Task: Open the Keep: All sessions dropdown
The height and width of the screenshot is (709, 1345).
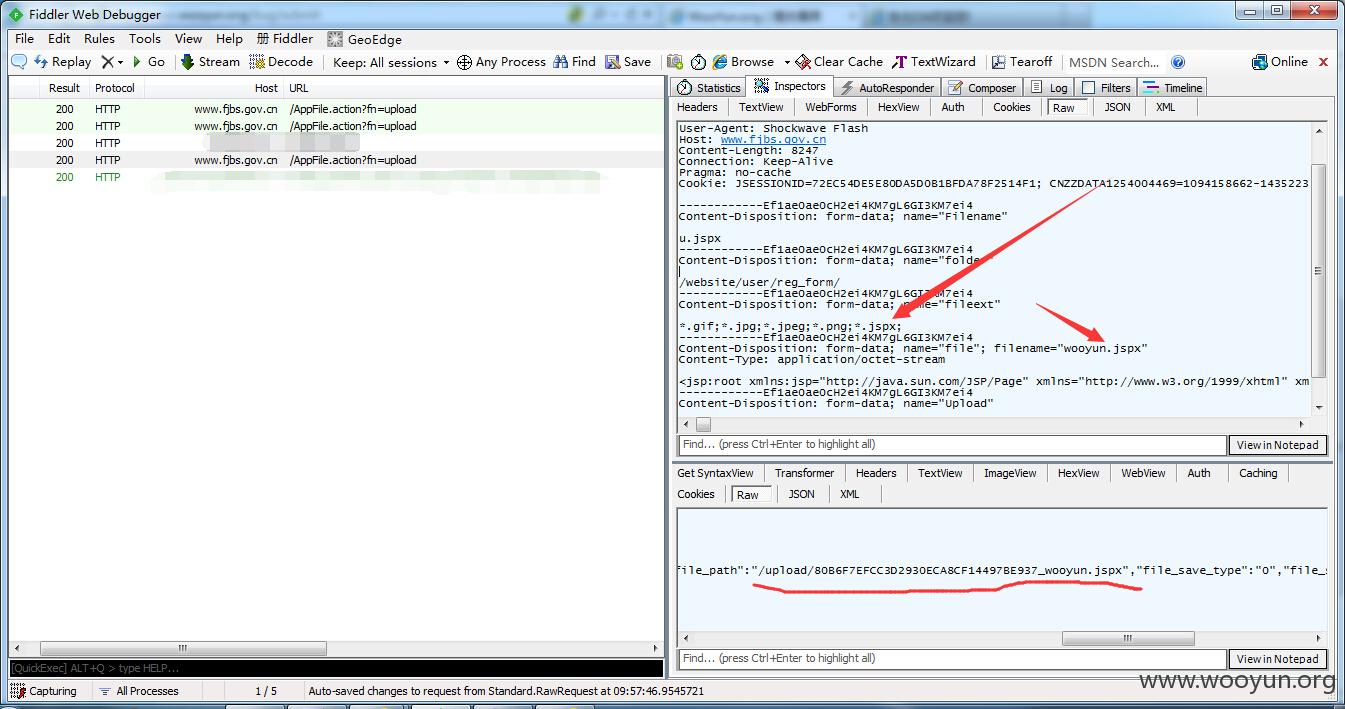Action: [x=391, y=62]
